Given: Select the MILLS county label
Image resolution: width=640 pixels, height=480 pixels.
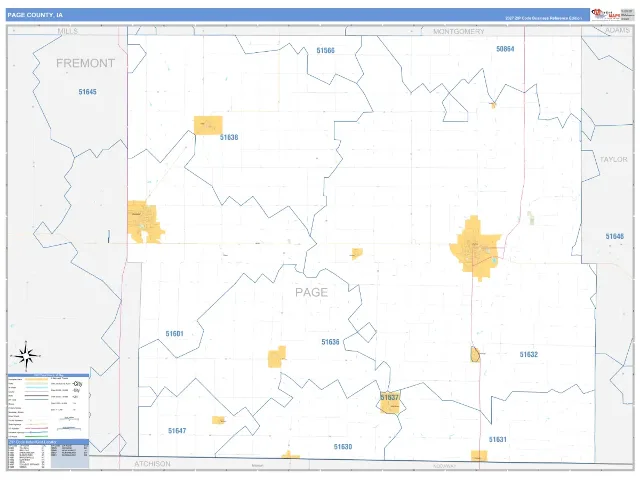Looking at the screenshot, I should 67,31.
